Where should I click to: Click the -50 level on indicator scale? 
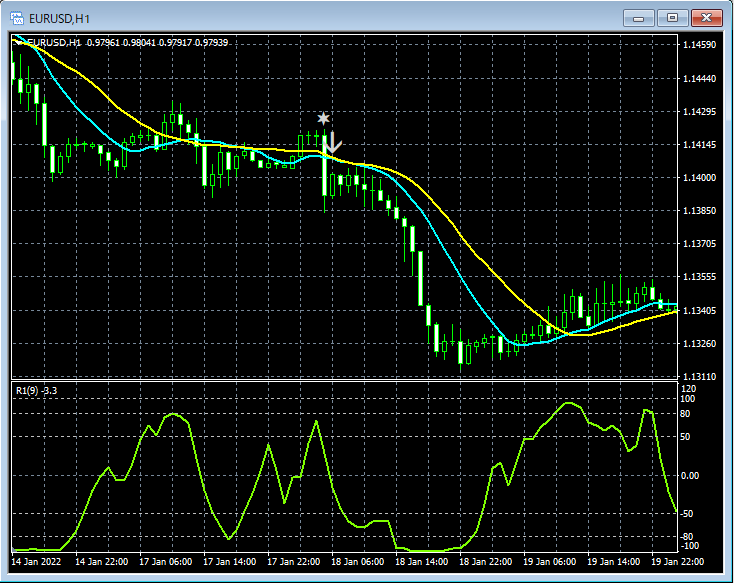point(689,513)
